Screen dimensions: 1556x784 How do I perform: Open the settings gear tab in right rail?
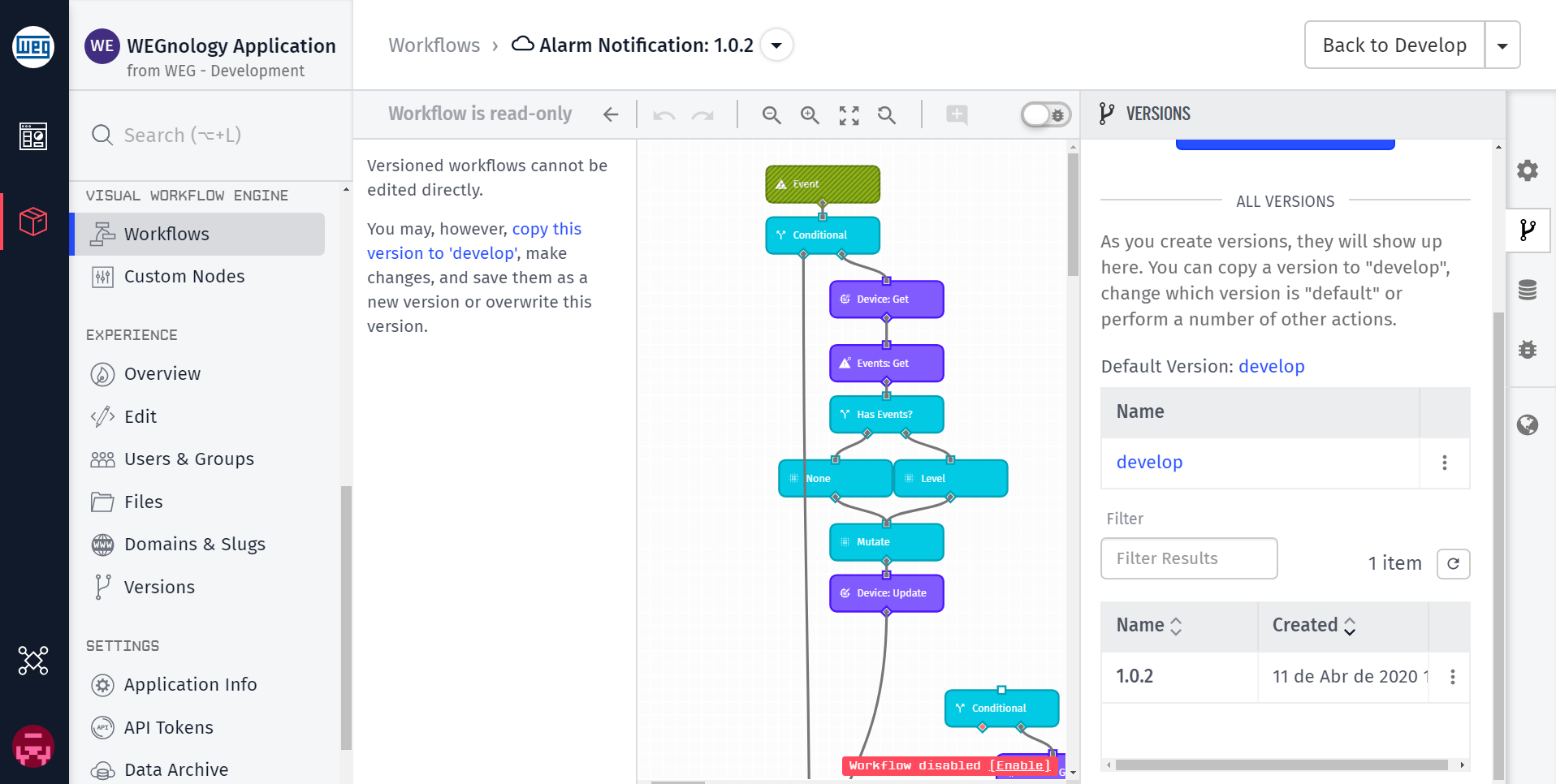coord(1528,170)
